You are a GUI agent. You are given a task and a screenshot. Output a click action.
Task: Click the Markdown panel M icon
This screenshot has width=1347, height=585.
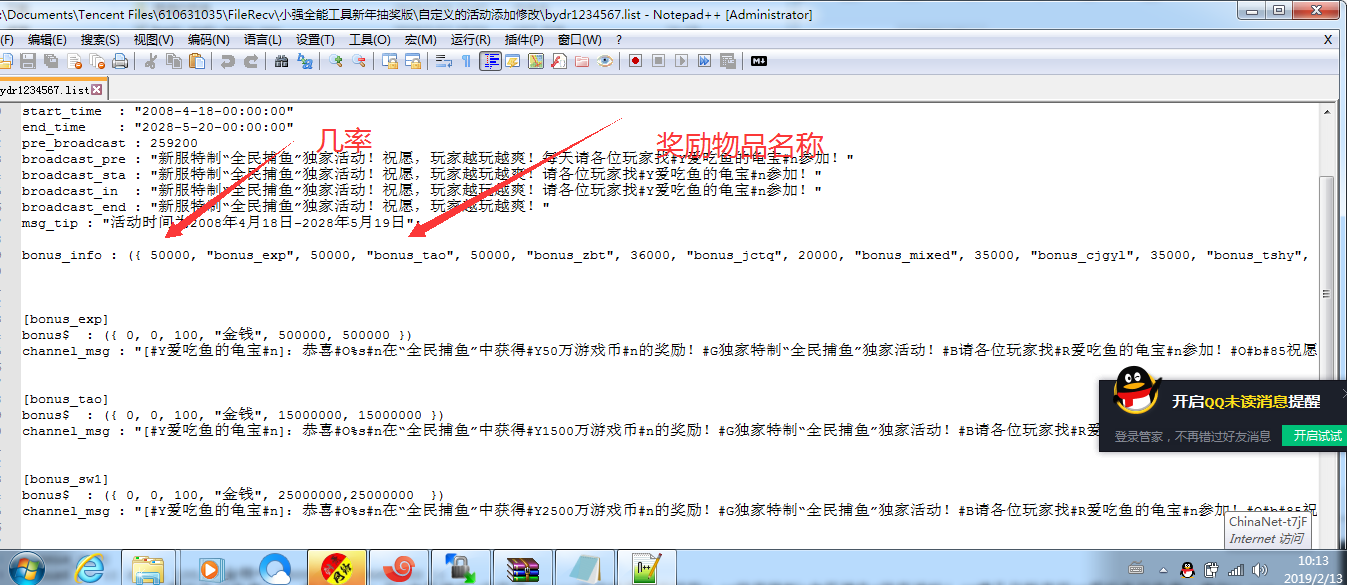759,61
